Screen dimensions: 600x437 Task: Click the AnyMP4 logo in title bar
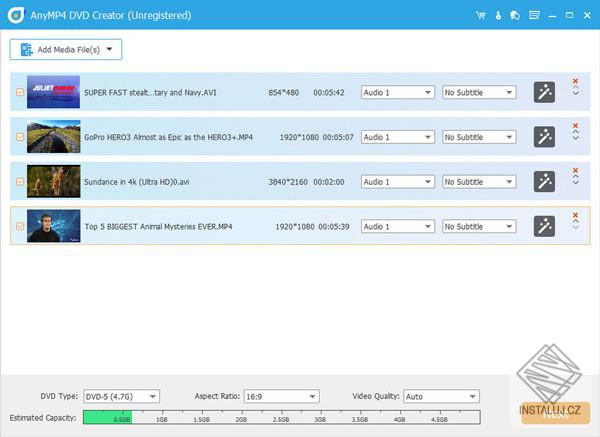[x=16, y=15]
